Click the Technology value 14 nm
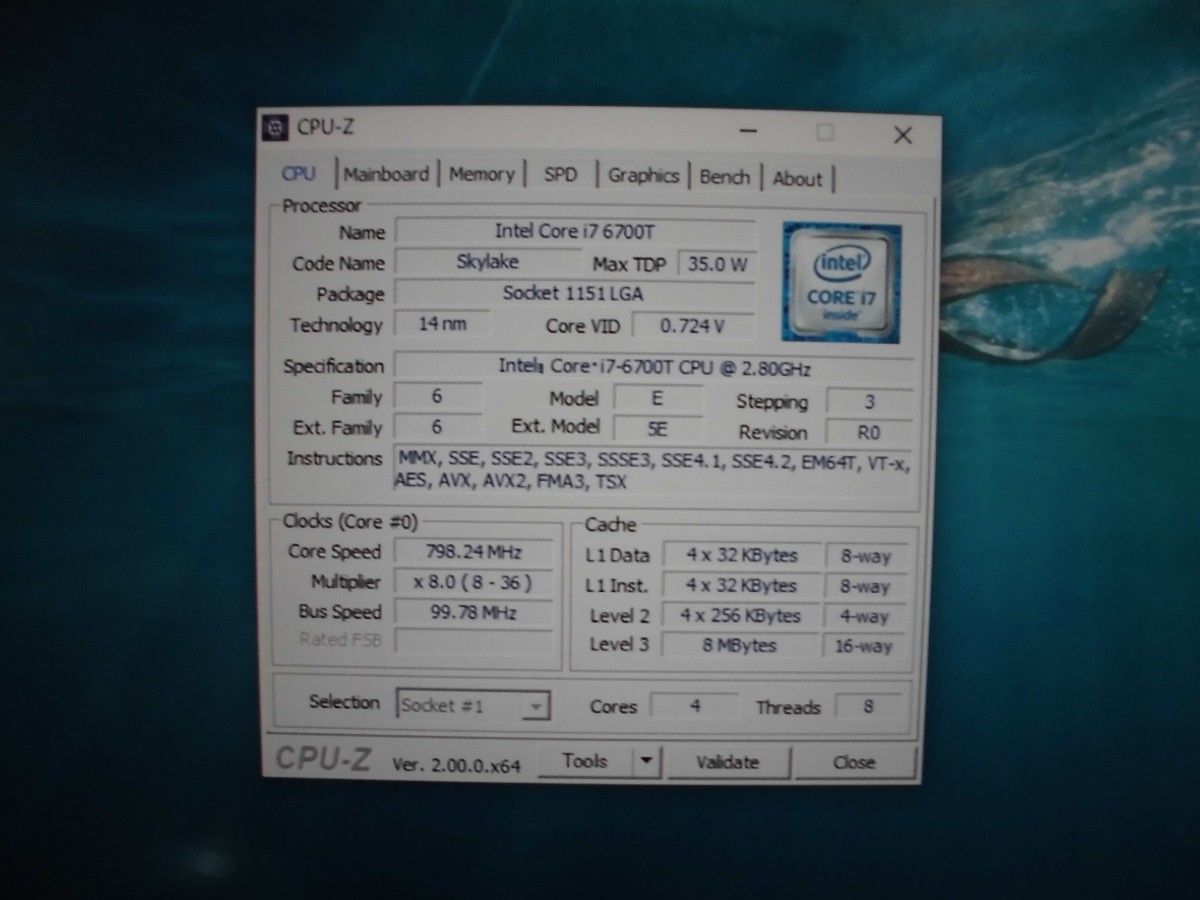Viewport: 1200px width, 900px height. (443, 324)
